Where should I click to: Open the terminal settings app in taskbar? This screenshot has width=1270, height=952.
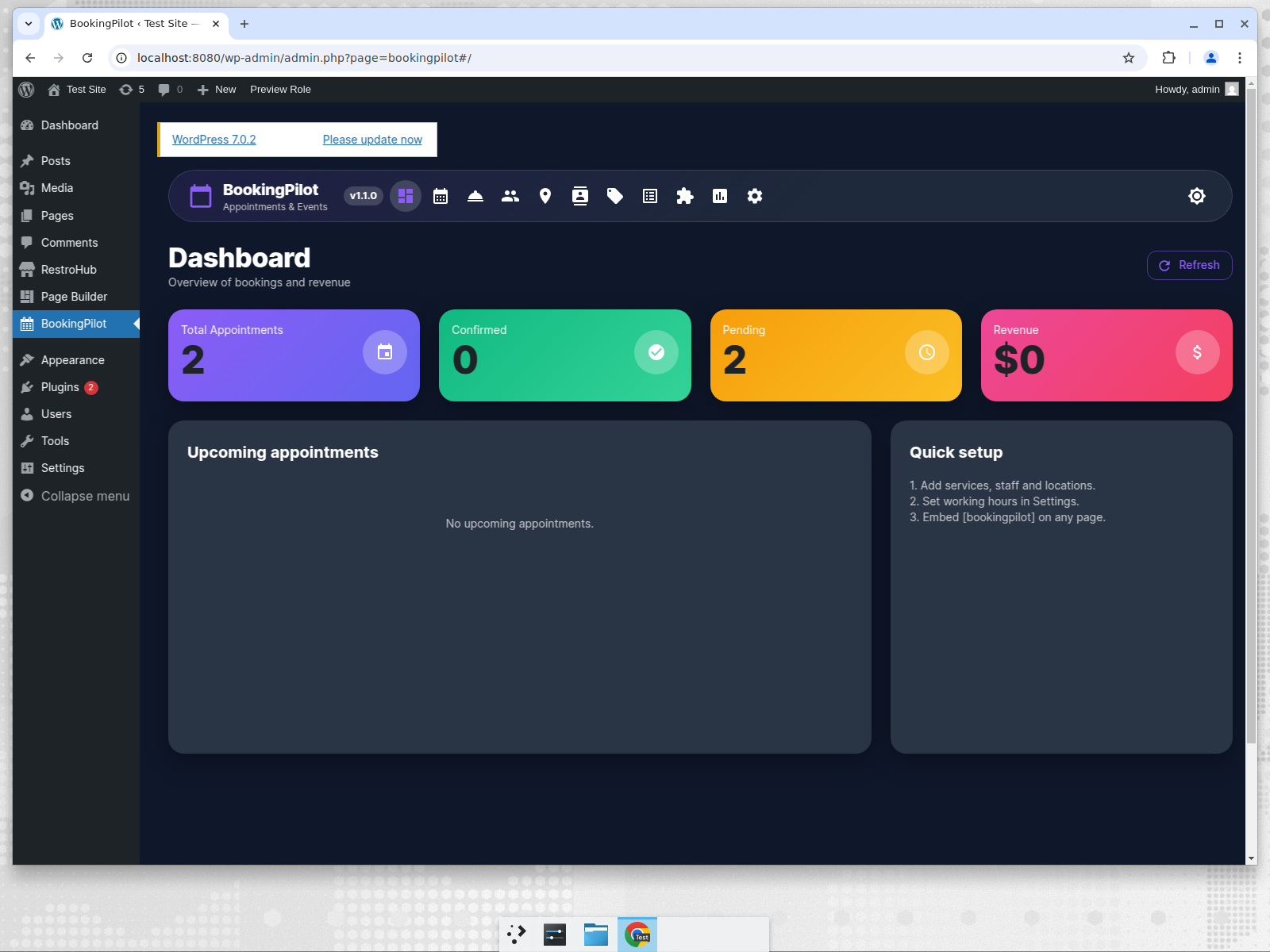coord(555,935)
